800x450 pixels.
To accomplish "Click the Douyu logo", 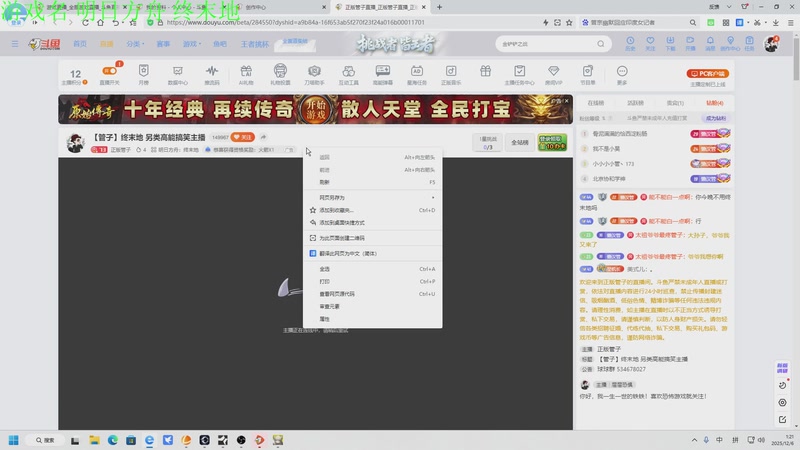I will [44, 44].
